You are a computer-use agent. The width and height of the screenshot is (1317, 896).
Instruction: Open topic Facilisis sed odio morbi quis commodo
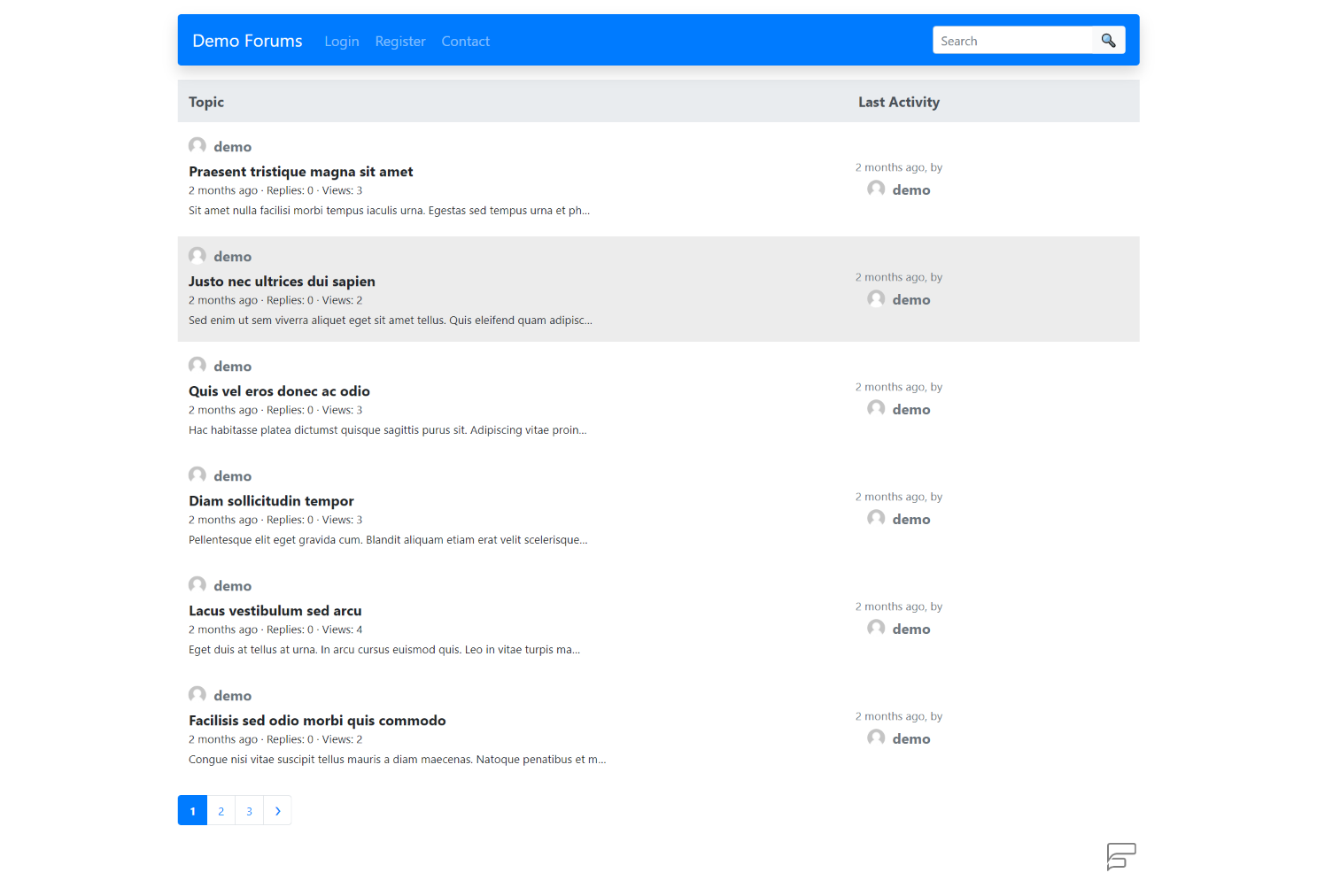(x=317, y=721)
